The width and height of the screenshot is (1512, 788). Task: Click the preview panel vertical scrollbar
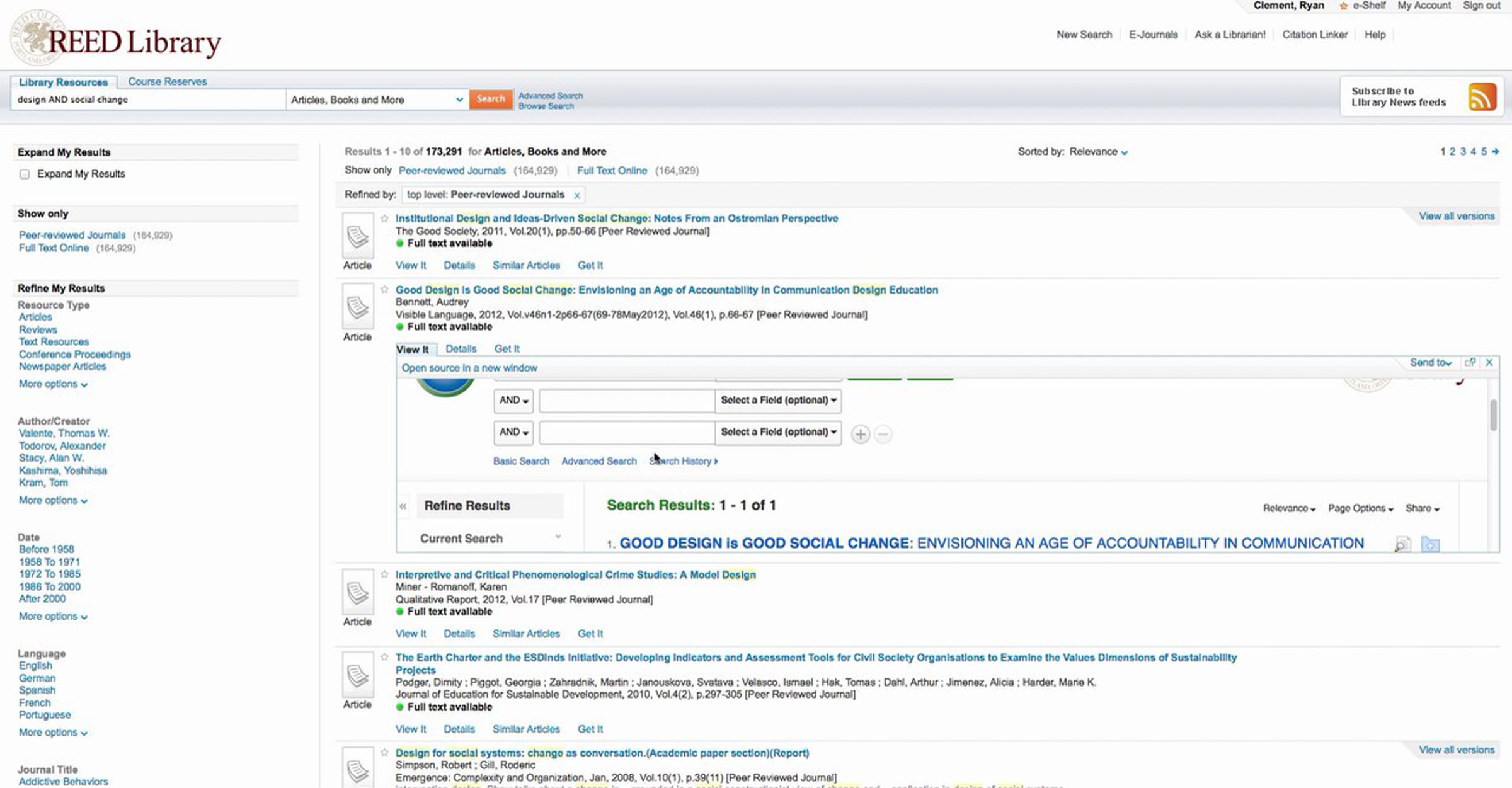(1493, 416)
